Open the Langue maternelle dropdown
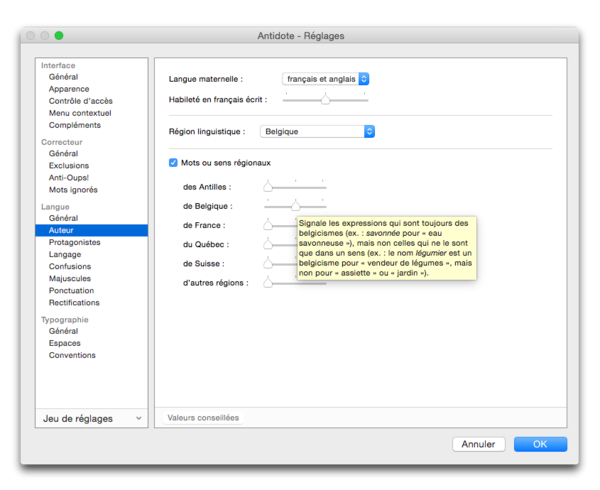This screenshot has height=490, width=600. coord(326,79)
